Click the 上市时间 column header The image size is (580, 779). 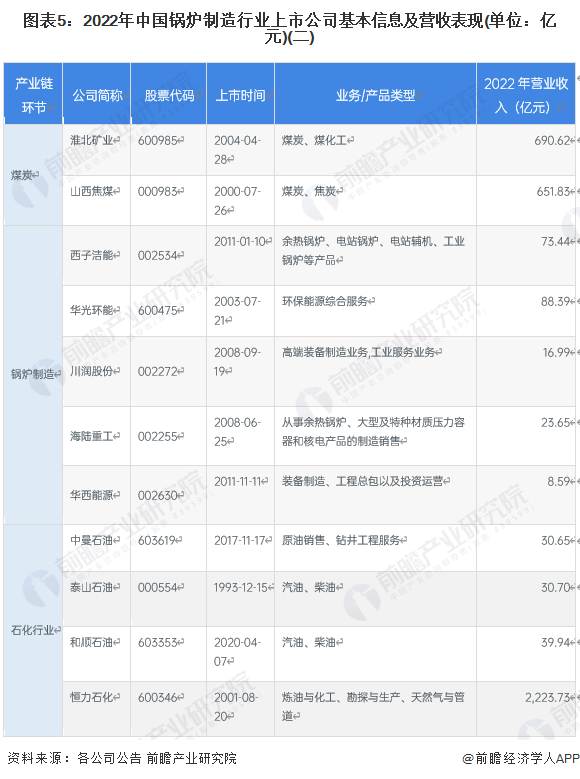click(241, 94)
